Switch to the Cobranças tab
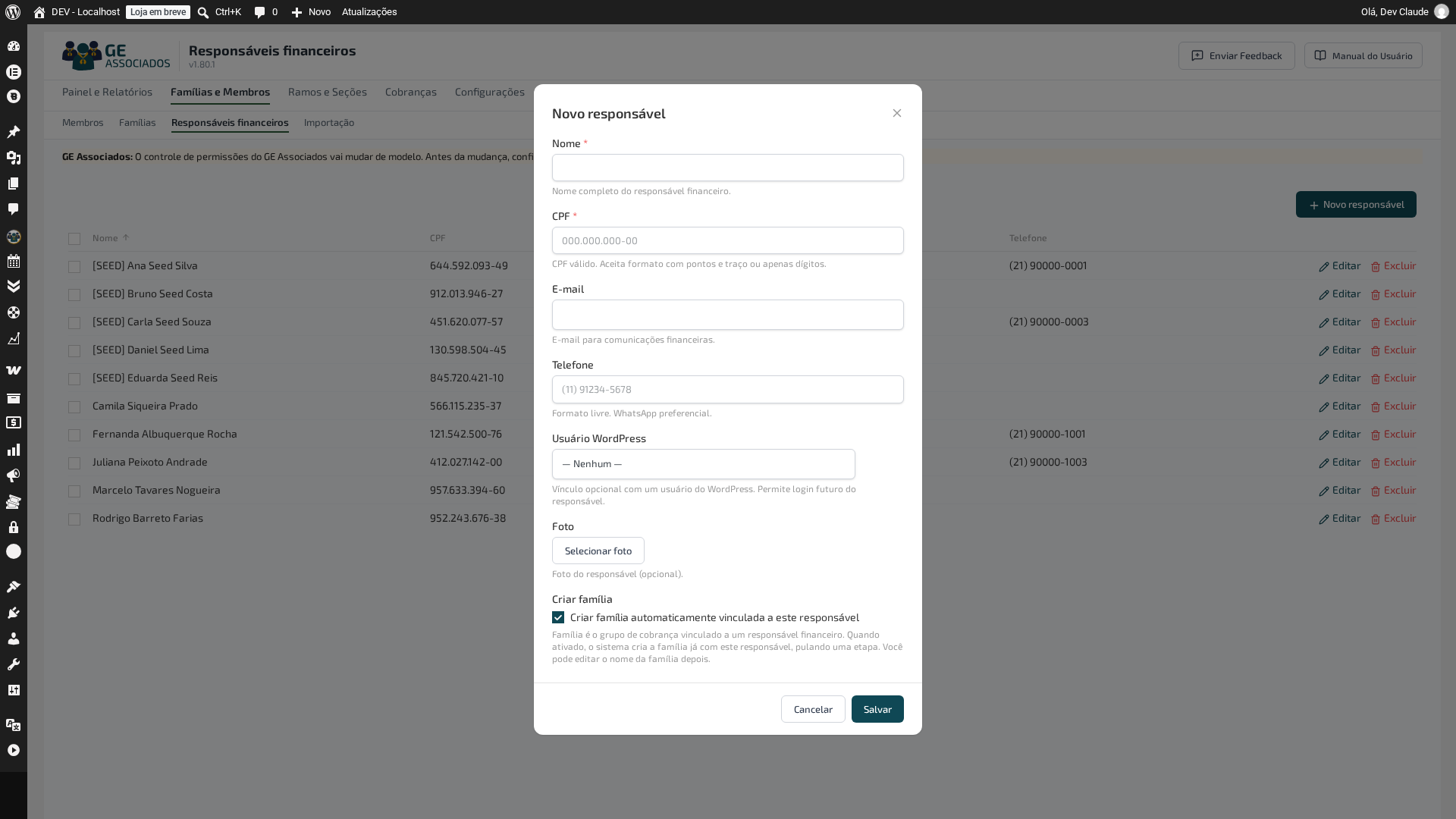Screen dimensions: 1456x819 (411, 92)
